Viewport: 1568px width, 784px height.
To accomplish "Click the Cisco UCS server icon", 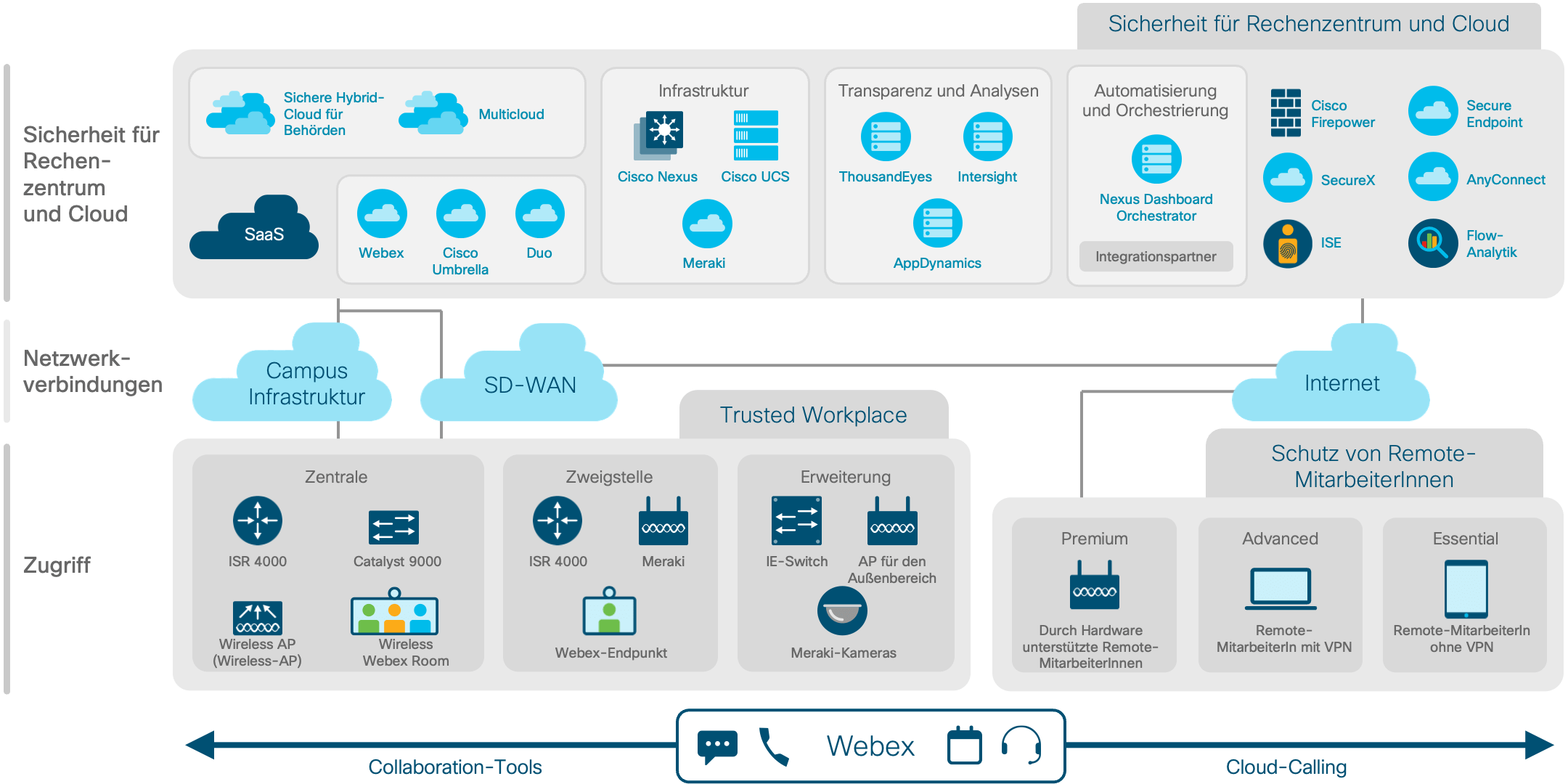I will [x=756, y=135].
